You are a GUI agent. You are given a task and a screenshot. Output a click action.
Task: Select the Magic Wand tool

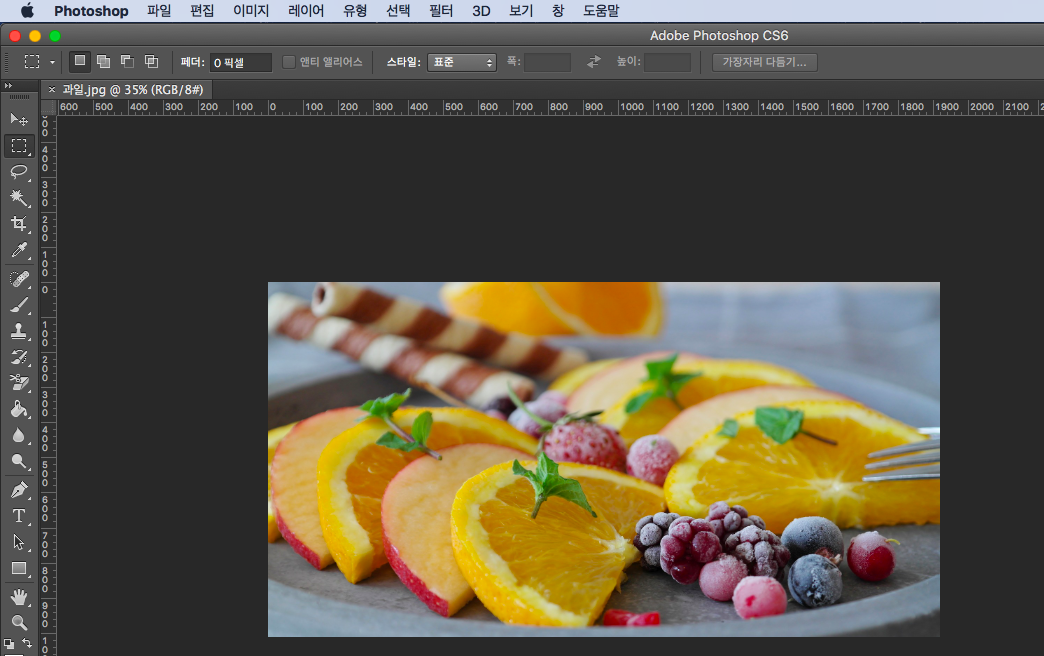(x=19, y=198)
